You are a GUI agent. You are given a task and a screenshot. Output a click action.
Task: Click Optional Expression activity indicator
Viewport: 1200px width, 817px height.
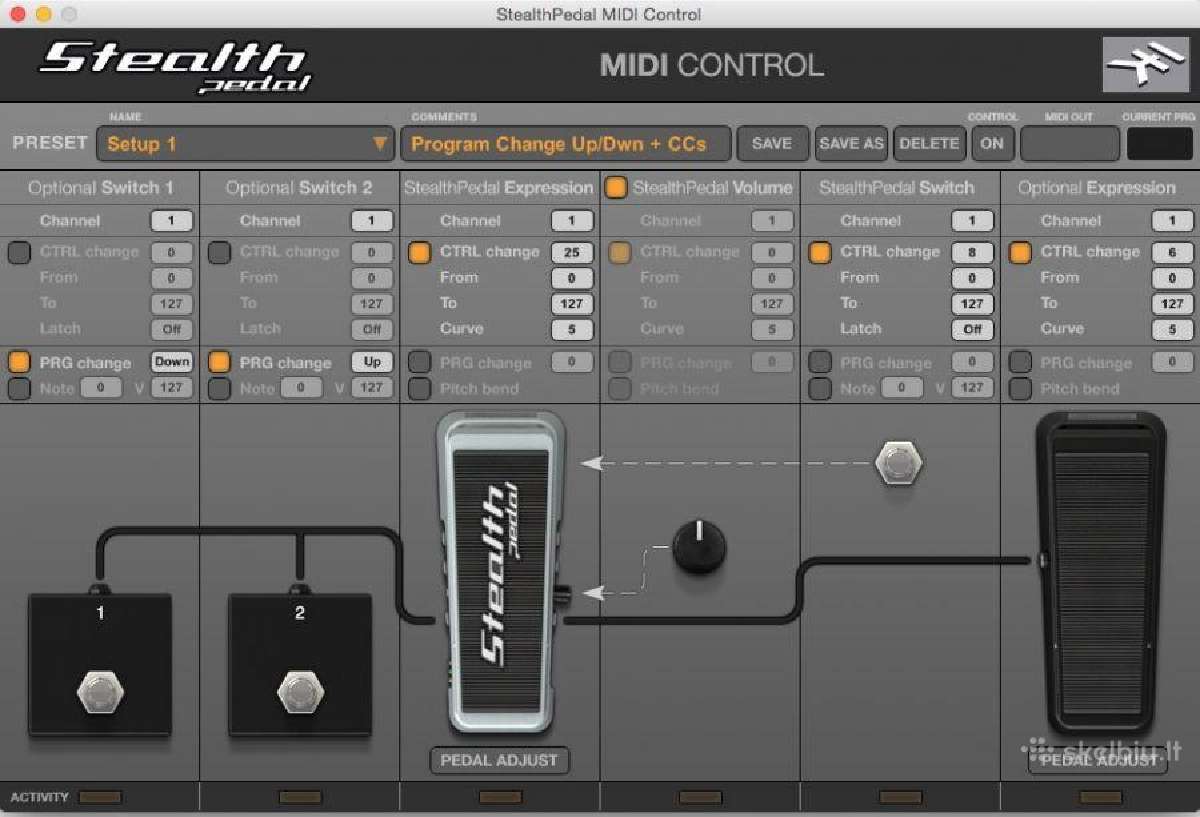[1100, 797]
